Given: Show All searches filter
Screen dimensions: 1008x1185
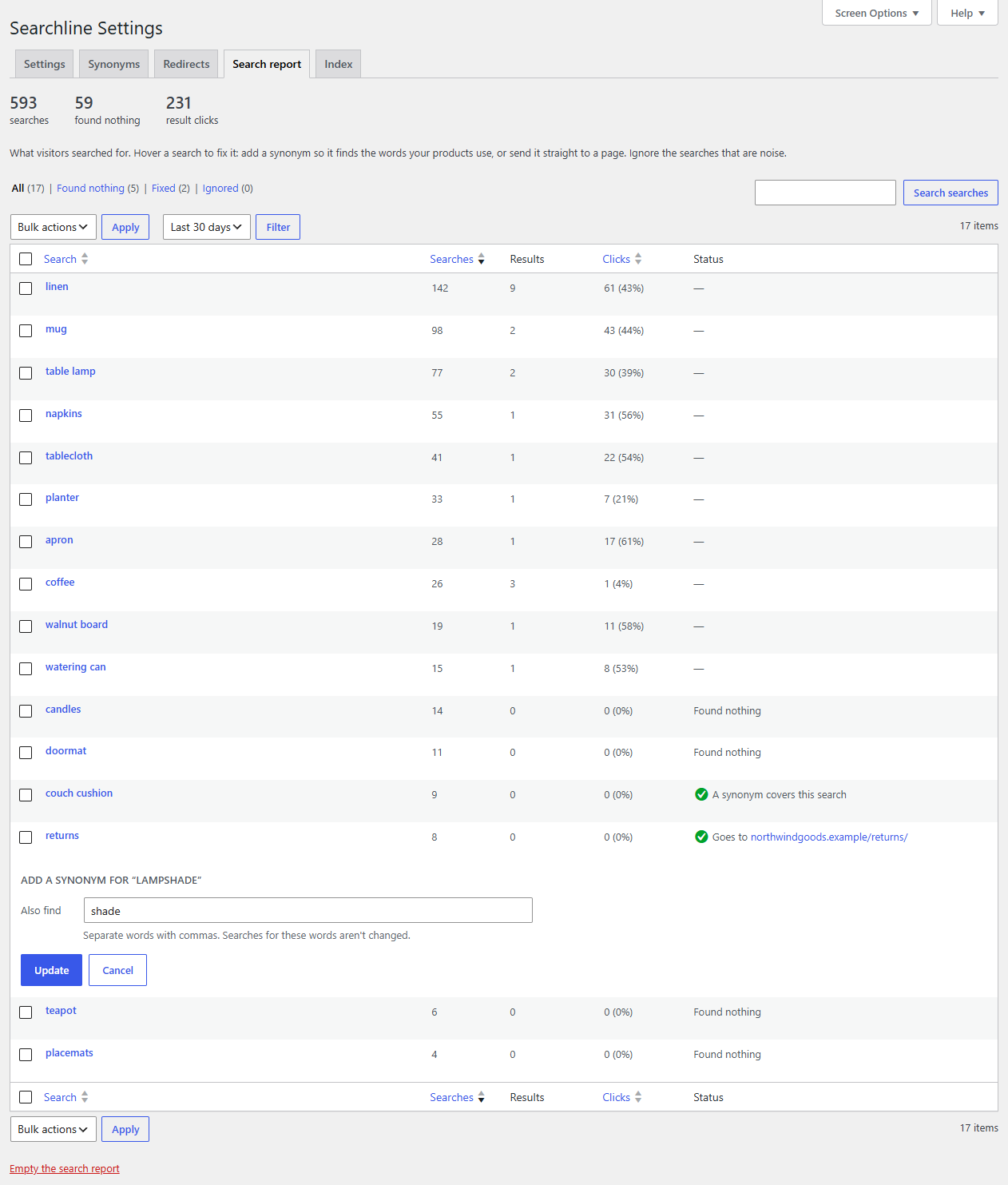Looking at the screenshot, I should coord(18,189).
